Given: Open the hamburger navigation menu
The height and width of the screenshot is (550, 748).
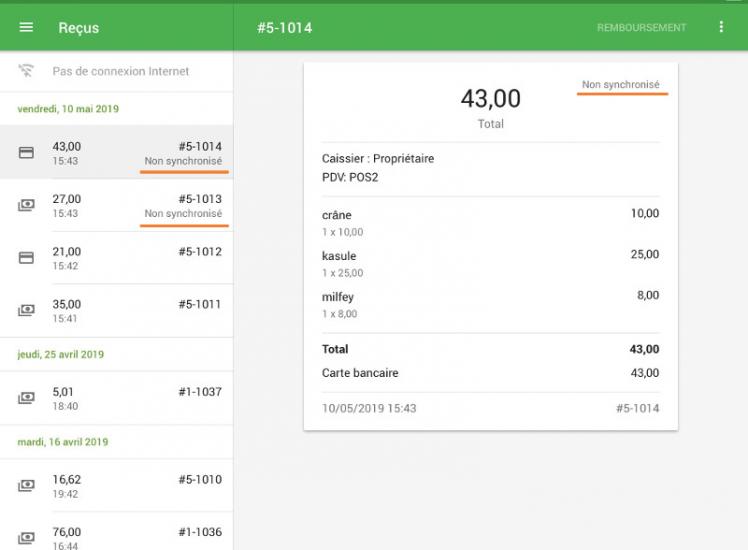Looking at the screenshot, I should 26,28.
